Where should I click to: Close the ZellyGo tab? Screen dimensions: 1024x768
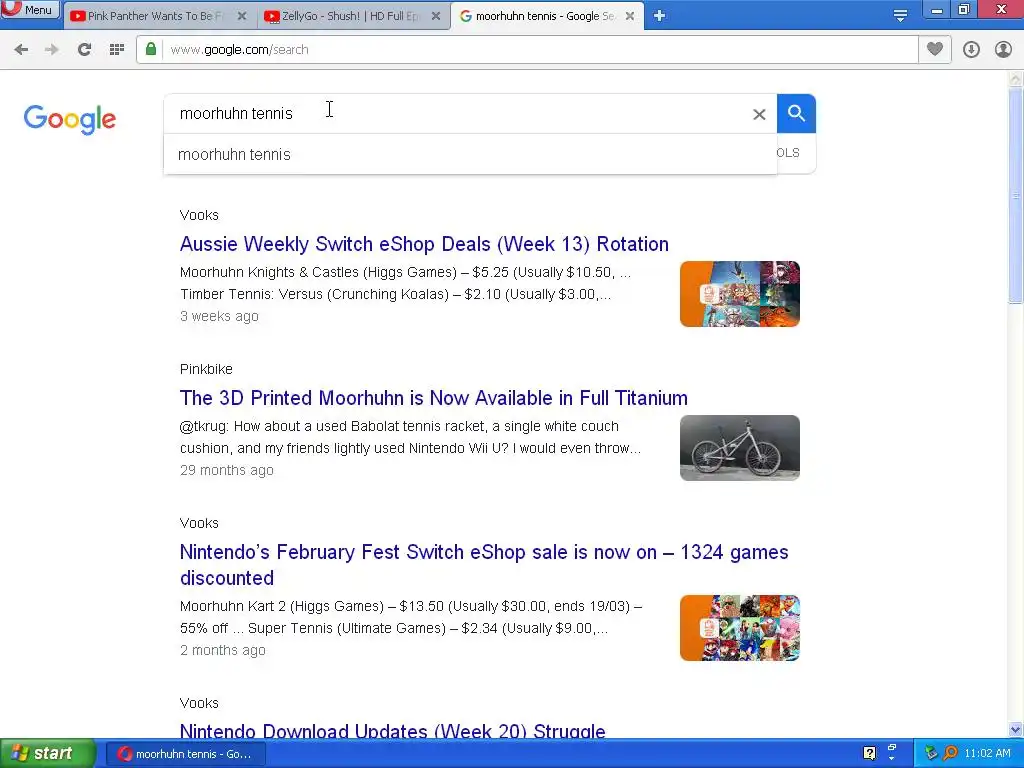point(436,16)
